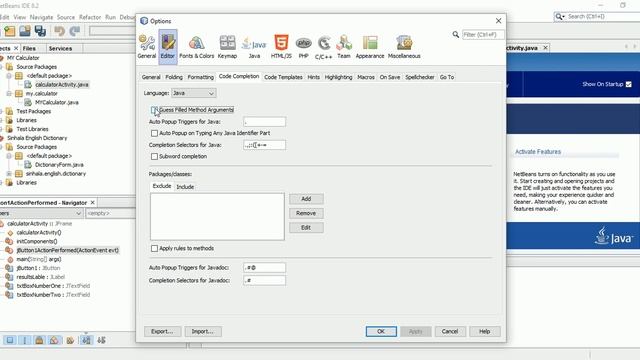Focus Completion Selectors for Javadoc field

[264, 280]
